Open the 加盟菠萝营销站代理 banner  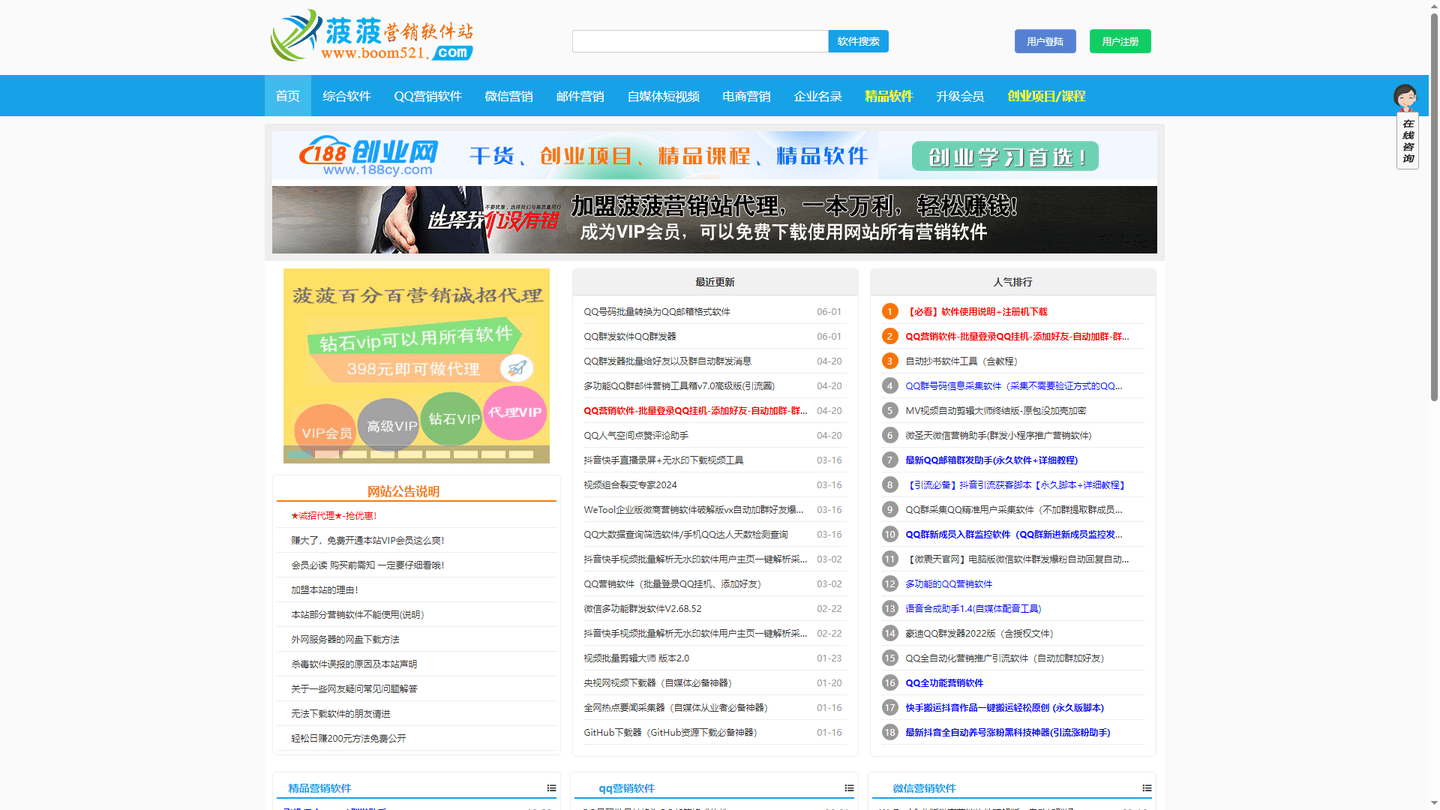point(714,219)
